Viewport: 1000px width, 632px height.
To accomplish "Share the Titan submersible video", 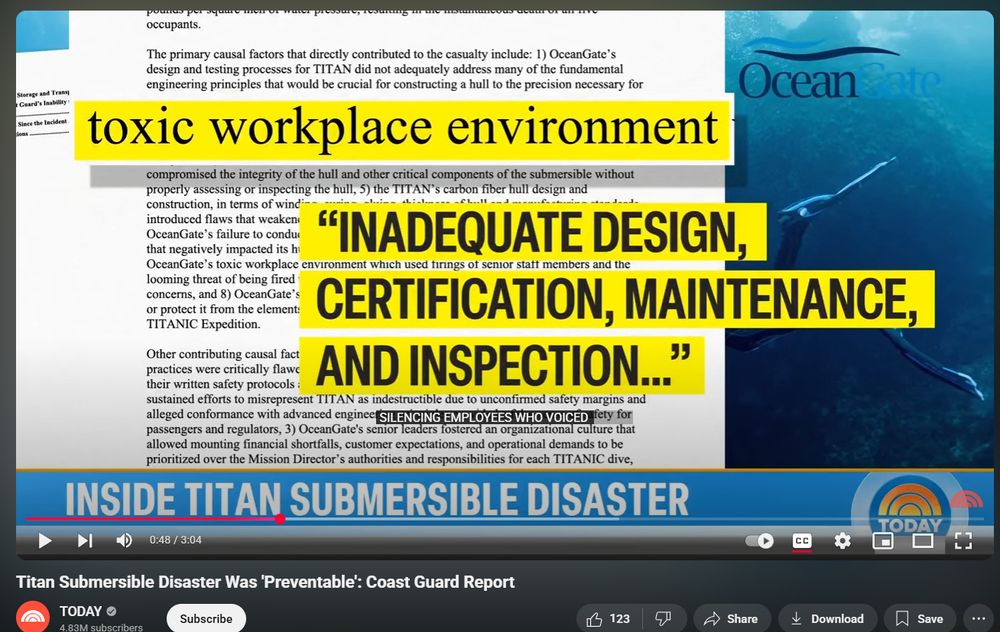I will tap(732, 619).
